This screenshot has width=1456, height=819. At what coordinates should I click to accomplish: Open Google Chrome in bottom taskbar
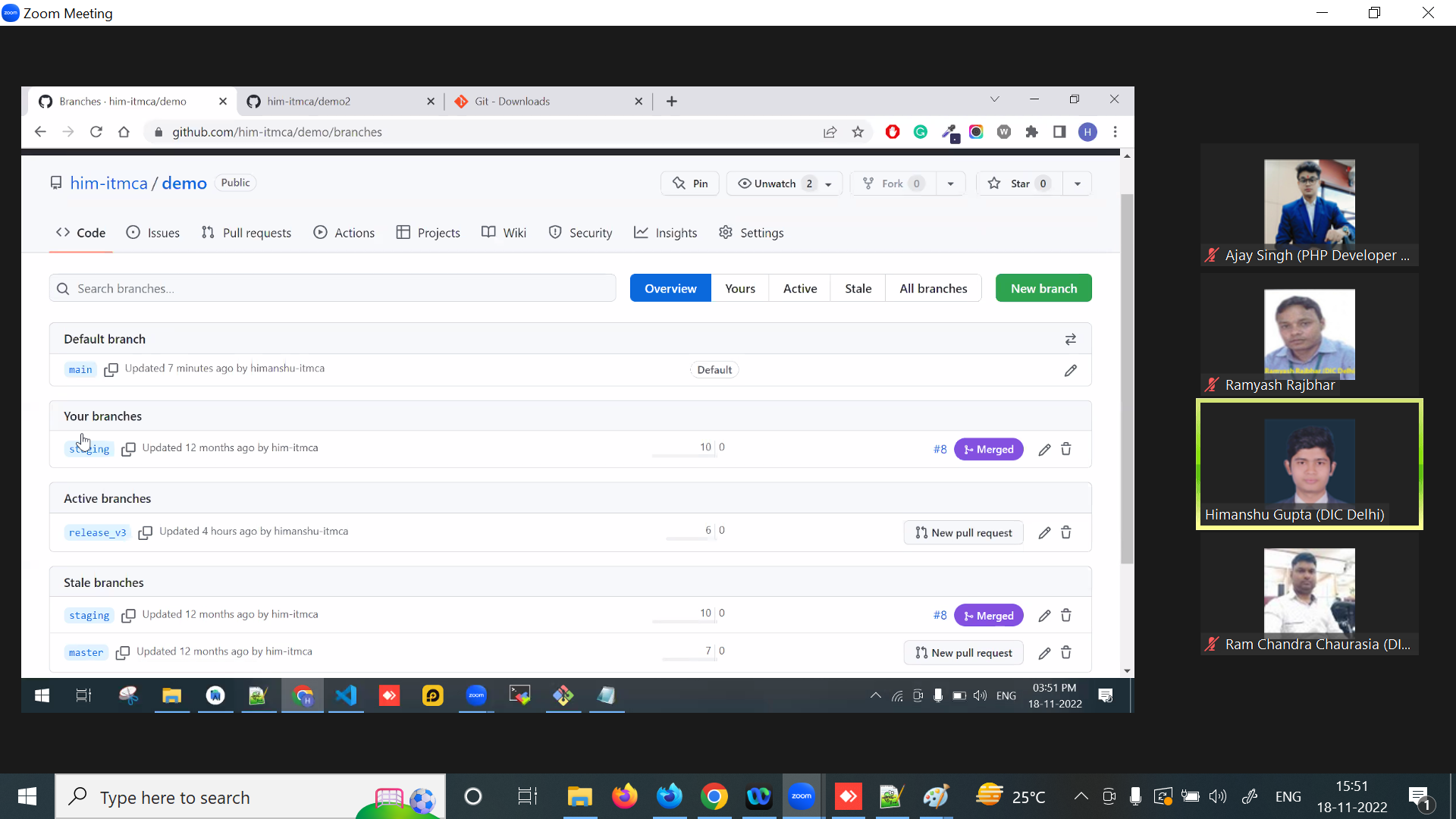click(x=714, y=796)
